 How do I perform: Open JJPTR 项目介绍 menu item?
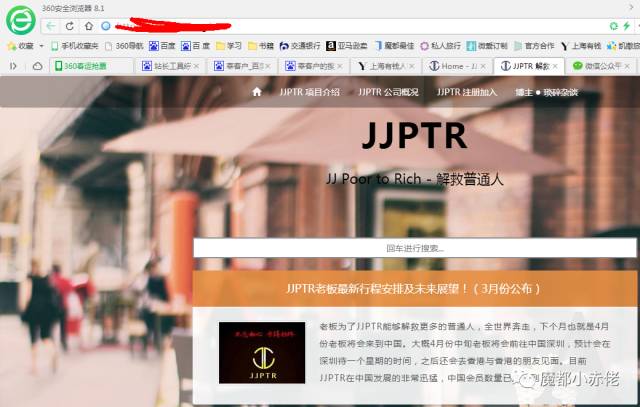pos(309,92)
